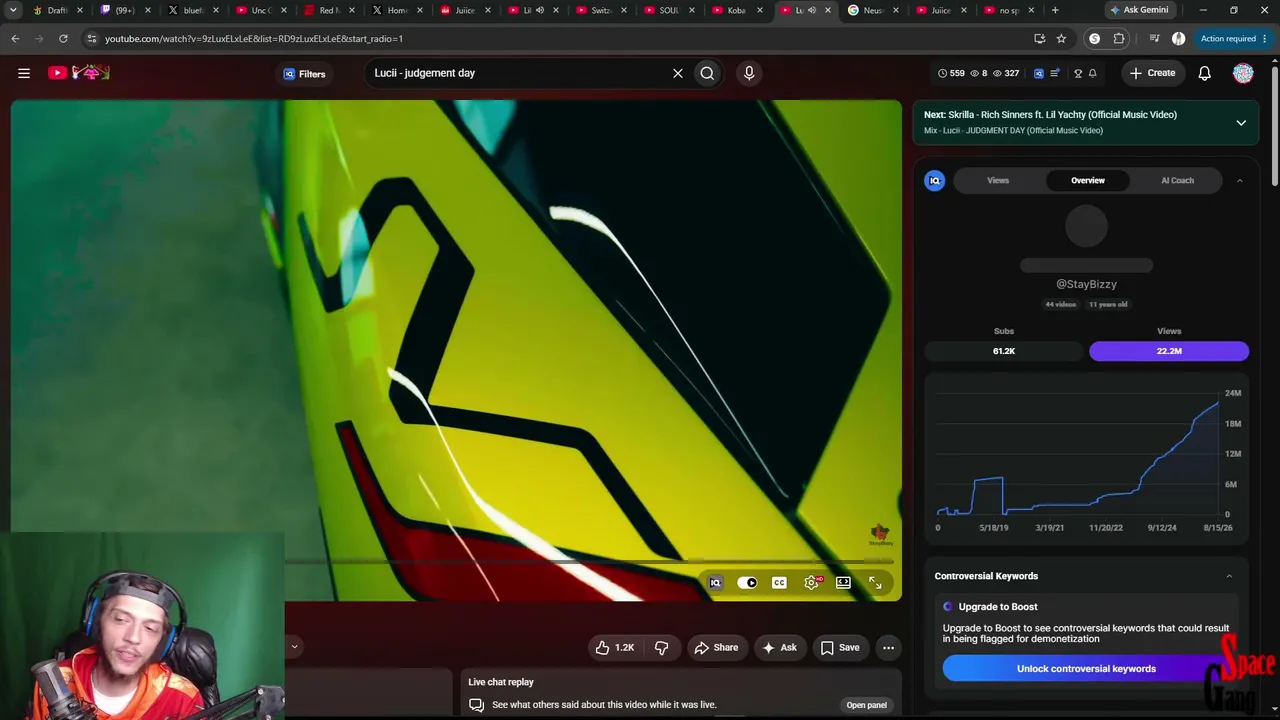Click the vidIQ logo in the overview panel
The width and height of the screenshot is (1280, 720).
[935, 180]
